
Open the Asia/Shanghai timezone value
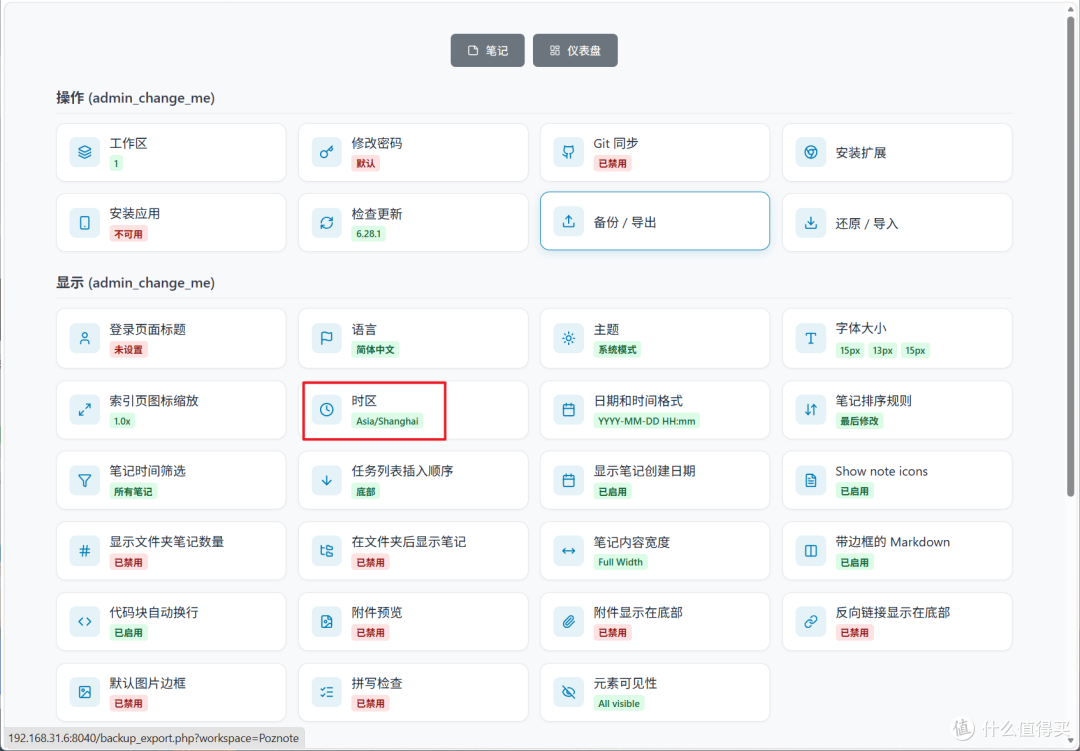click(387, 421)
